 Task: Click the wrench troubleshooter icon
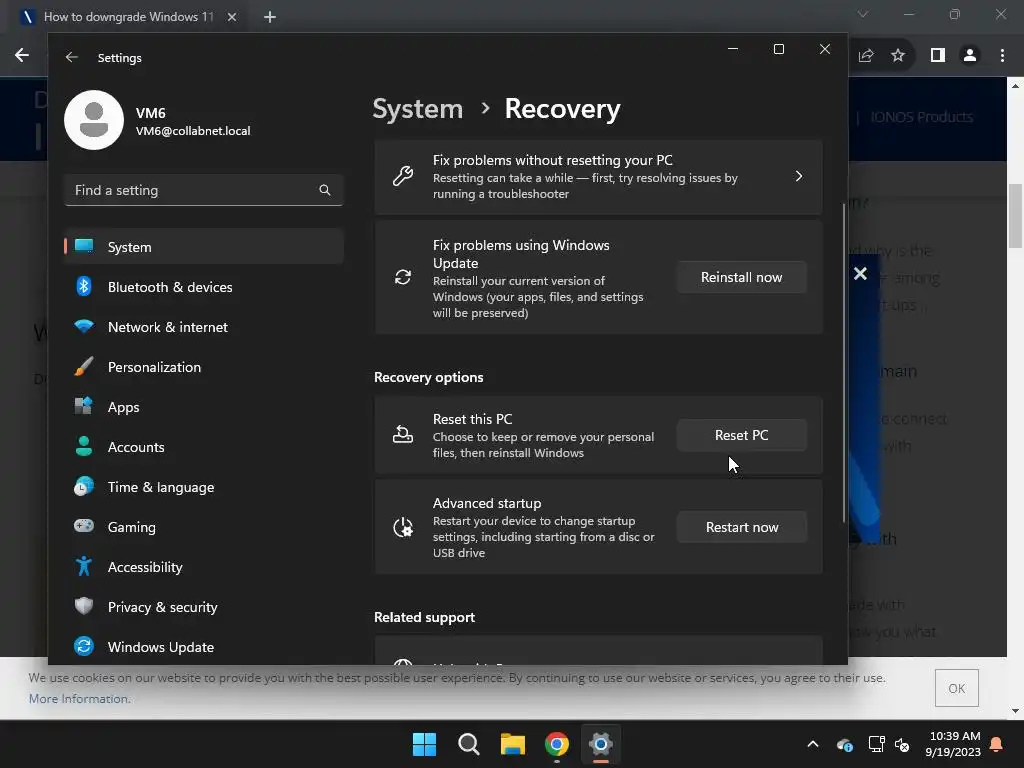pos(403,176)
